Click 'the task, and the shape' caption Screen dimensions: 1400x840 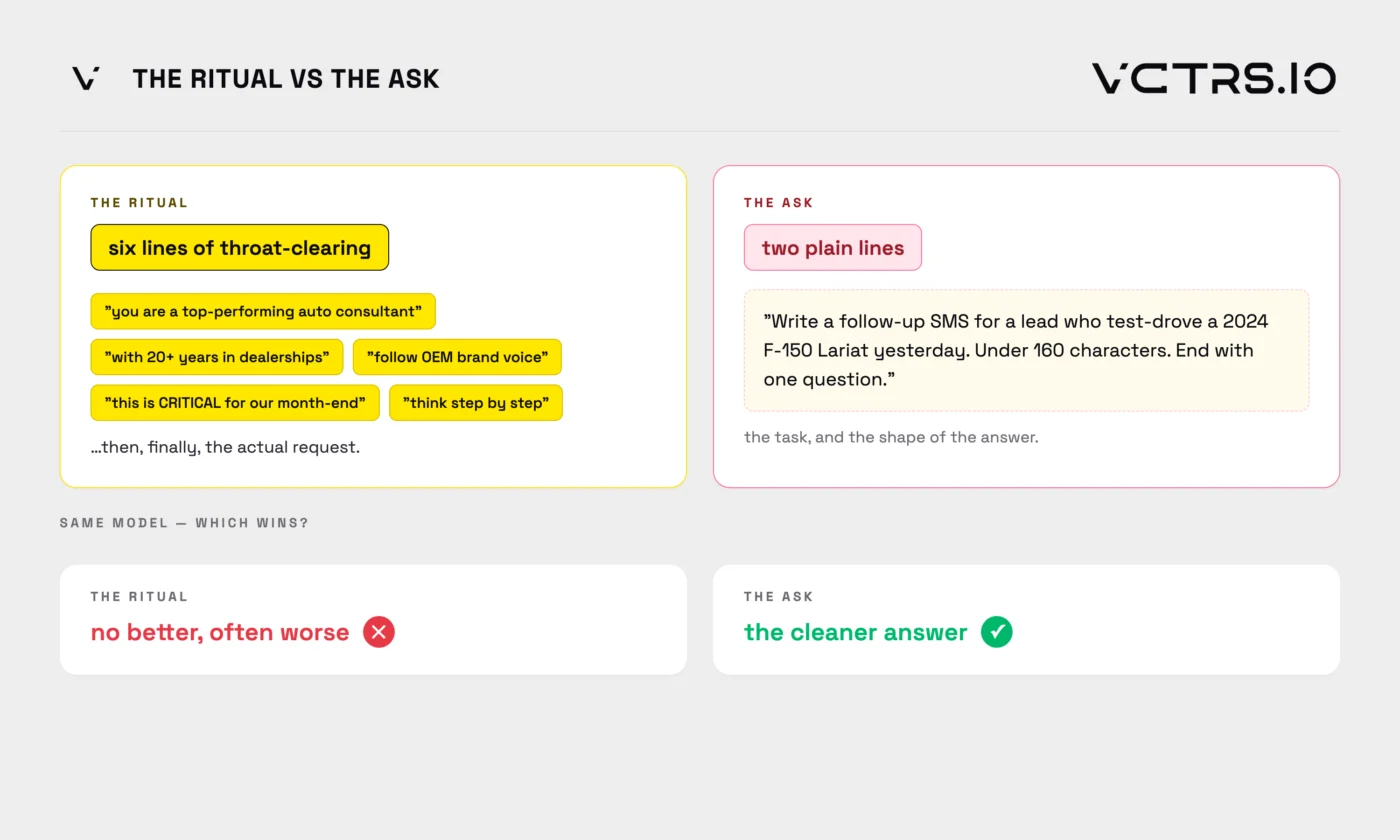[x=891, y=437]
